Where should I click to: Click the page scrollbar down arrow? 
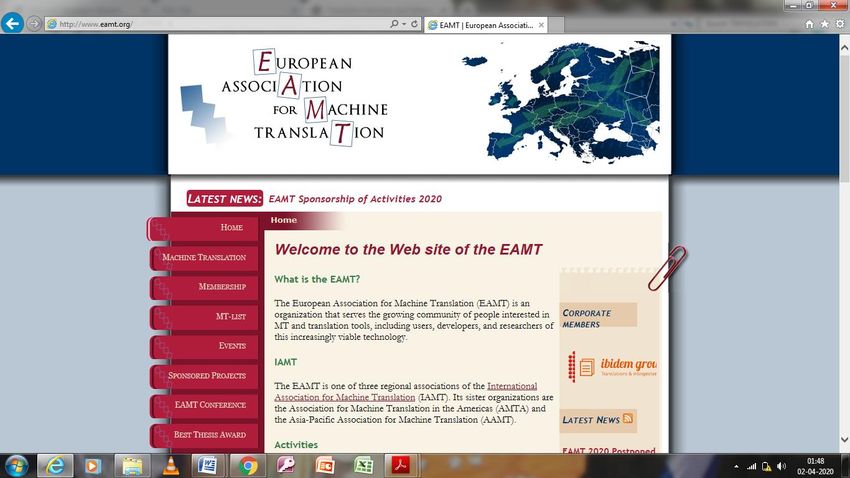[x=844, y=440]
